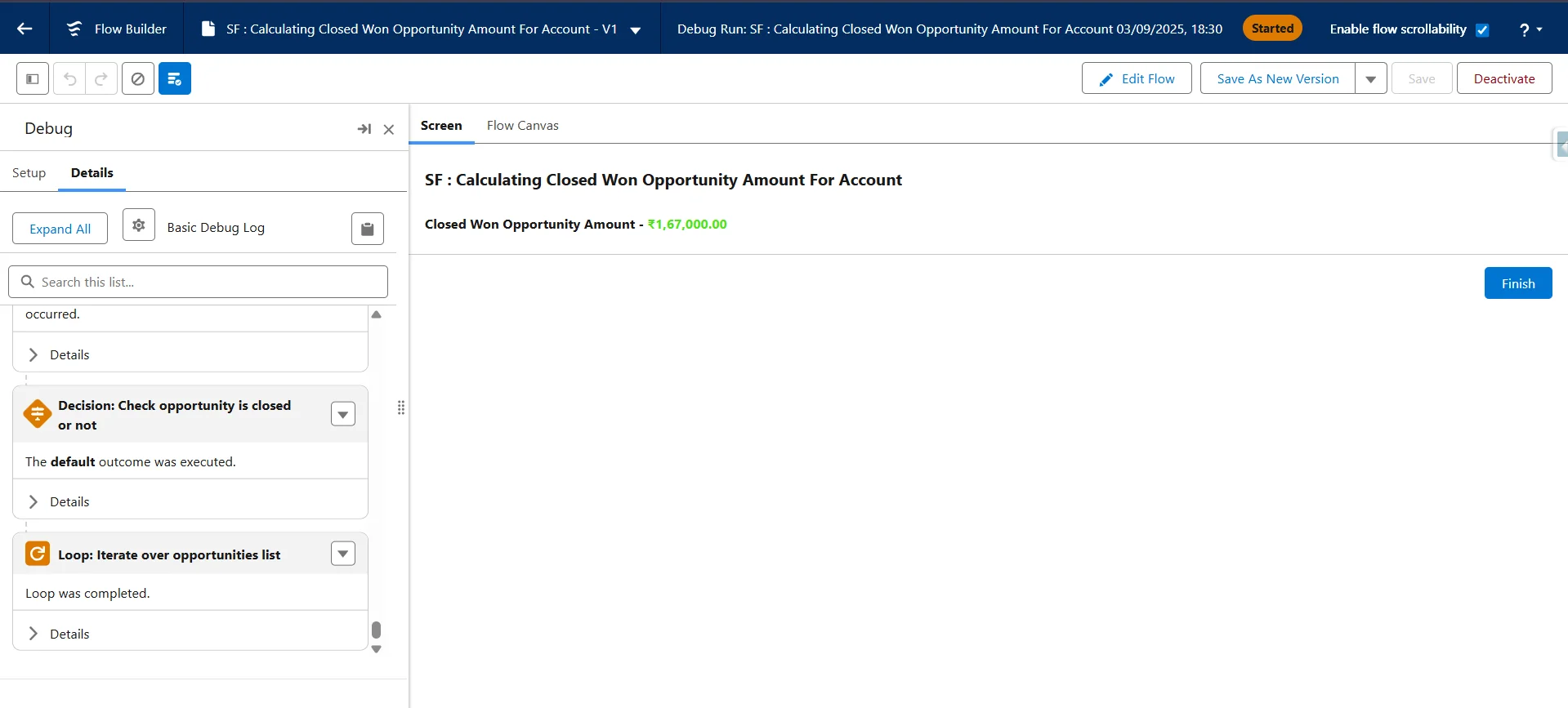This screenshot has height=708, width=1568.
Task: Switch to the Flow Canvas tab
Action: [523, 126]
